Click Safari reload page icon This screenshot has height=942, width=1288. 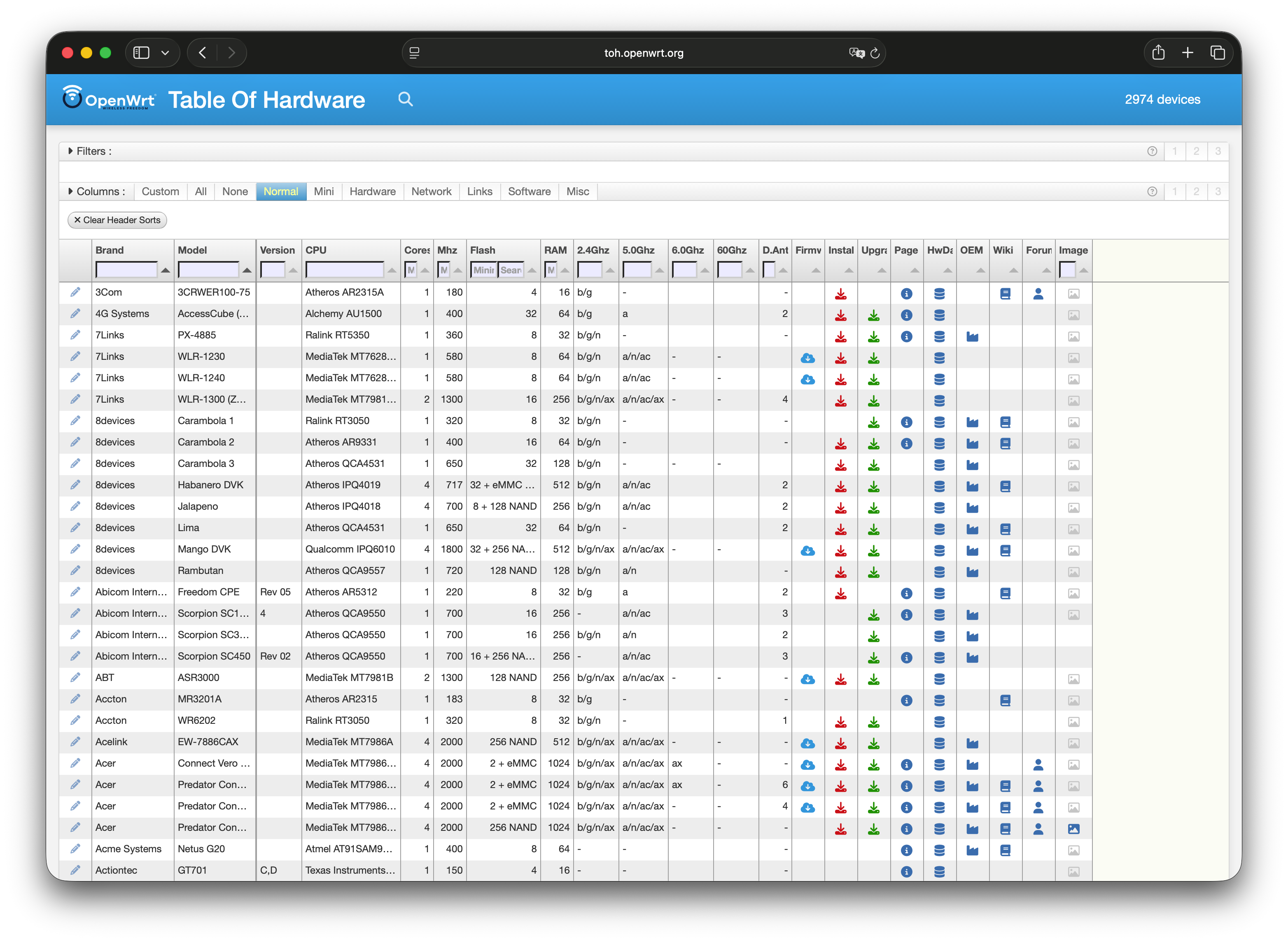pyautogui.click(x=875, y=53)
